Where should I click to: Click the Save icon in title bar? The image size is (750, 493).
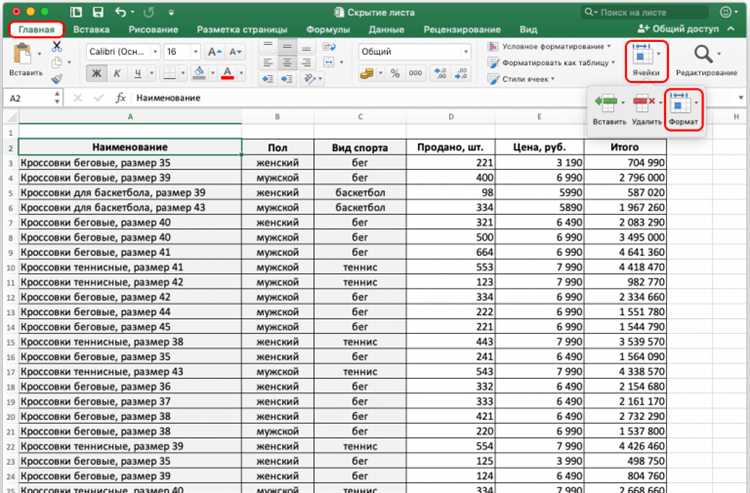pos(98,12)
